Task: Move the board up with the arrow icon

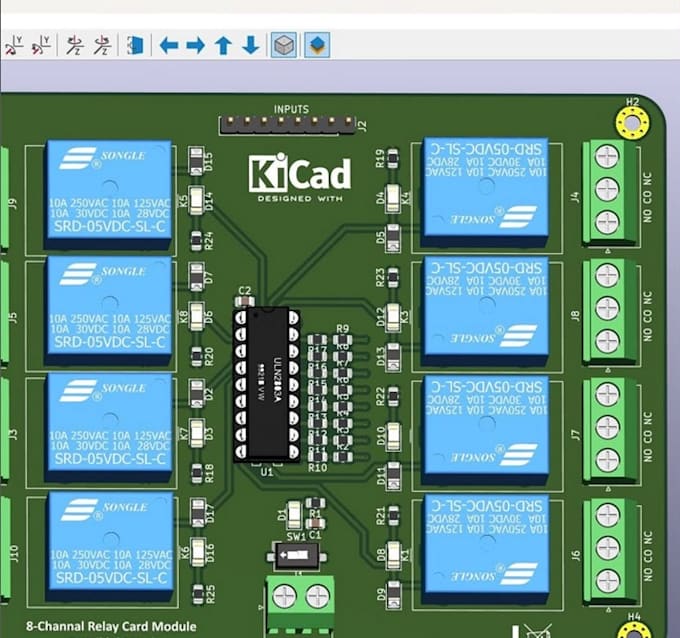Action: 223,45
